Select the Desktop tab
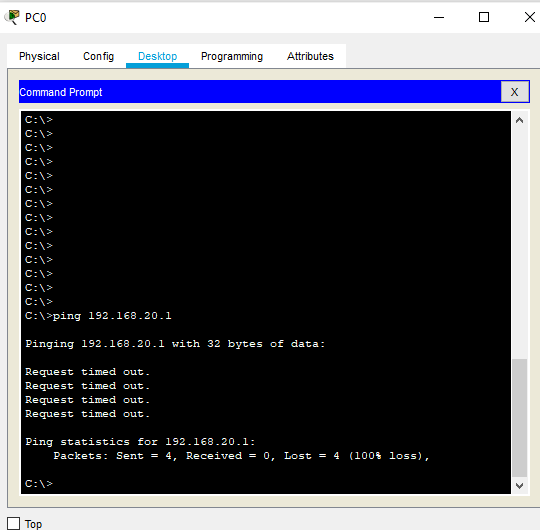 pyautogui.click(x=157, y=56)
